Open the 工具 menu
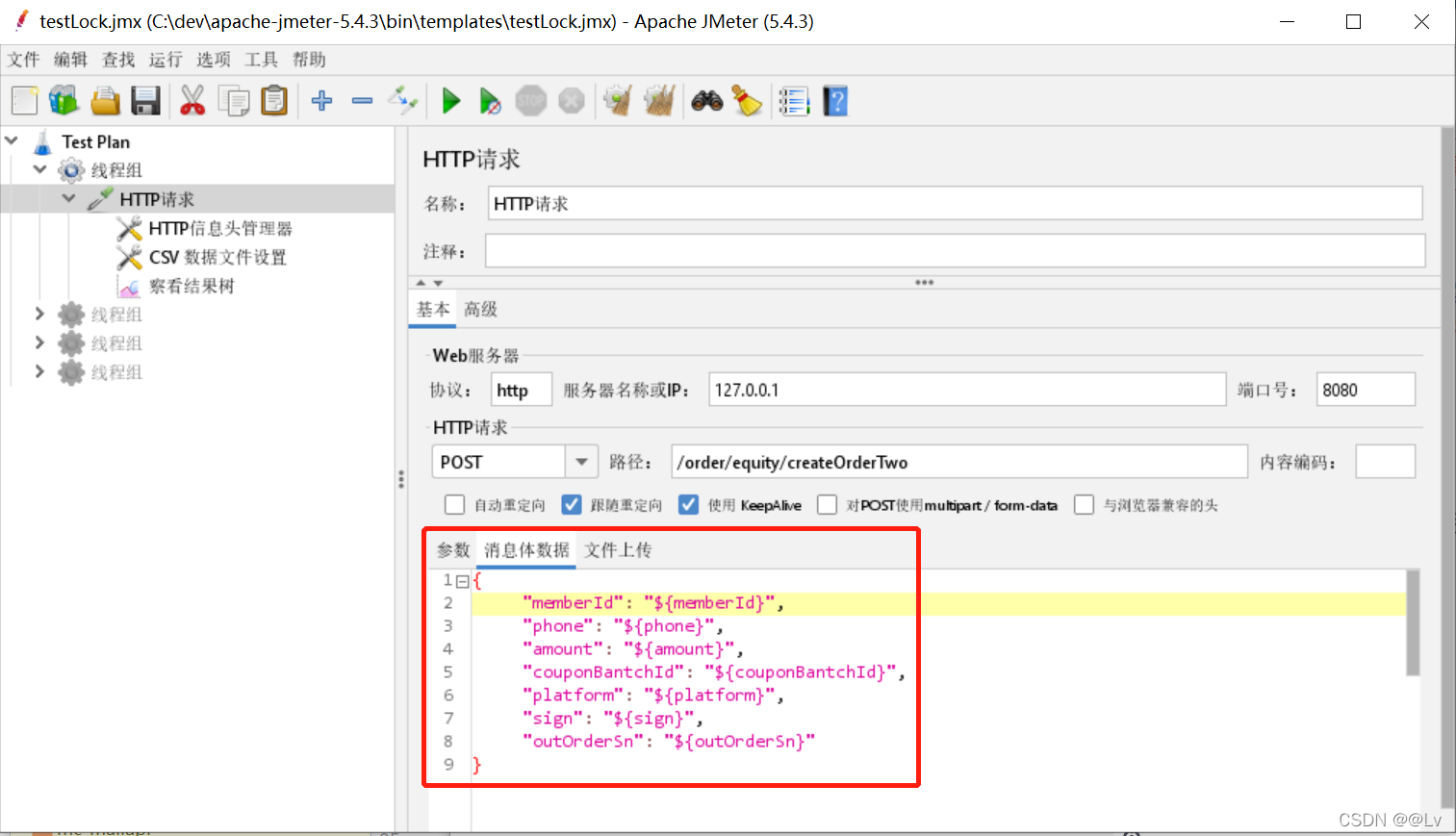The height and width of the screenshot is (836, 1456). click(x=261, y=60)
